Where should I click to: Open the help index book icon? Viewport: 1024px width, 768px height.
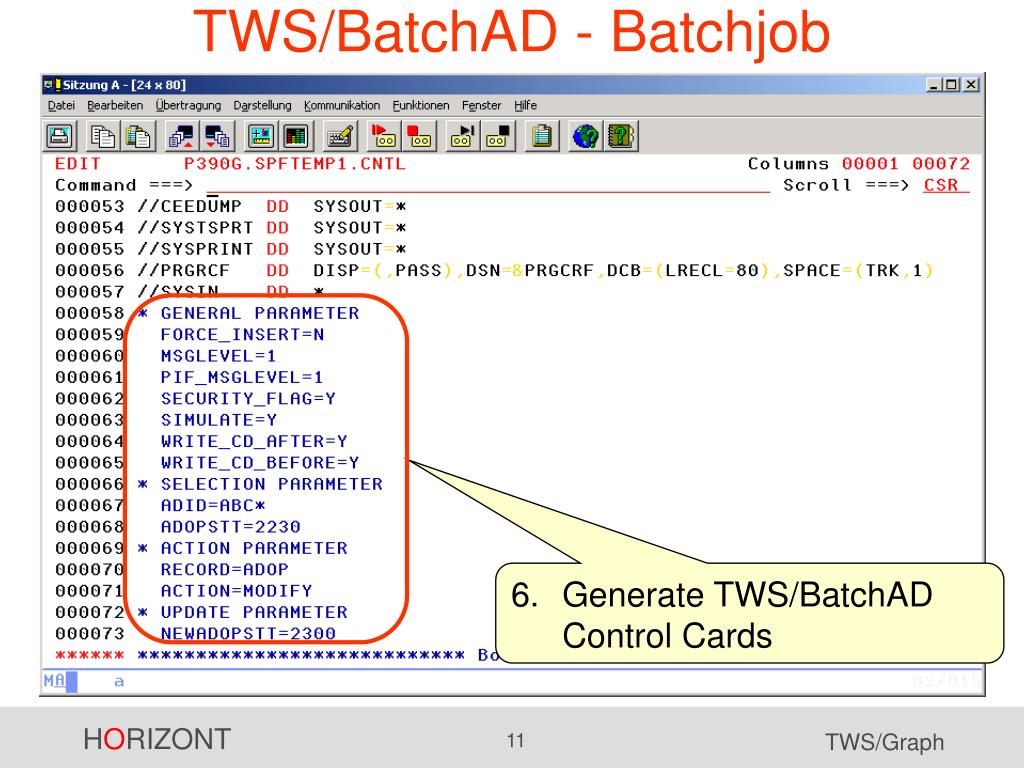point(620,136)
